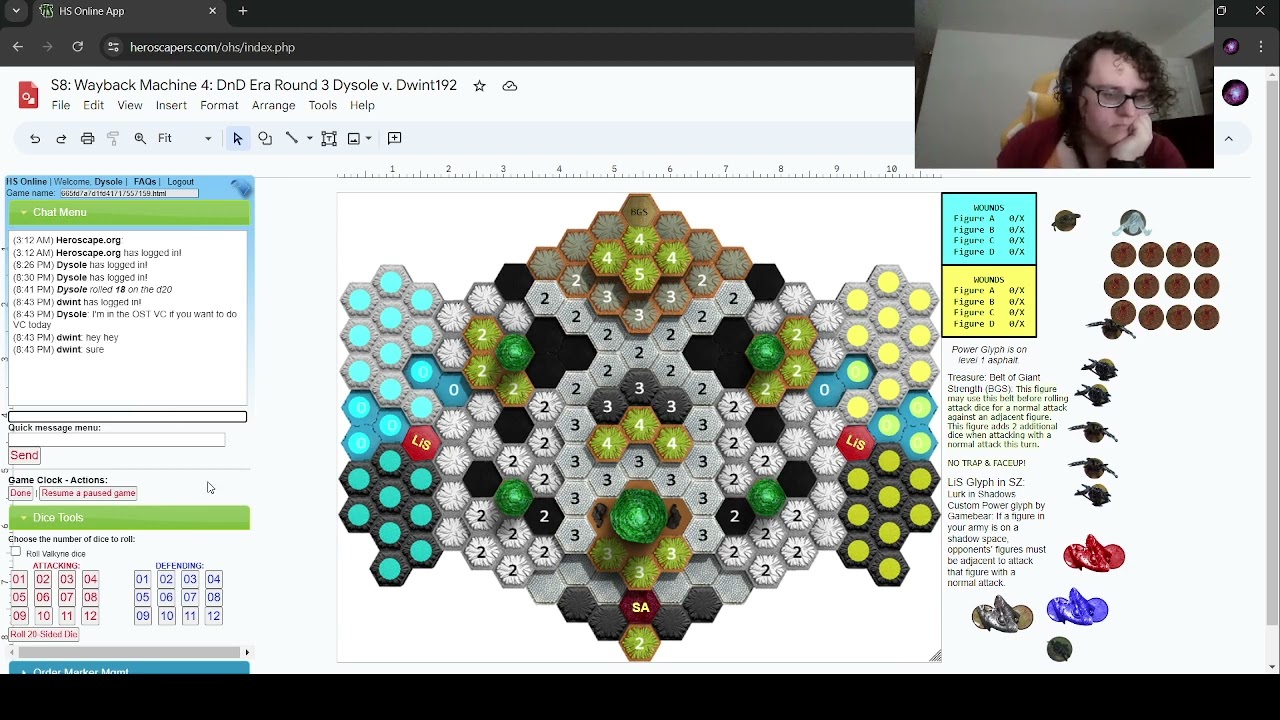Image resolution: width=1280 pixels, height=720 pixels.
Task: Click the left panel horizontal scrollbar
Action: tap(129, 652)
